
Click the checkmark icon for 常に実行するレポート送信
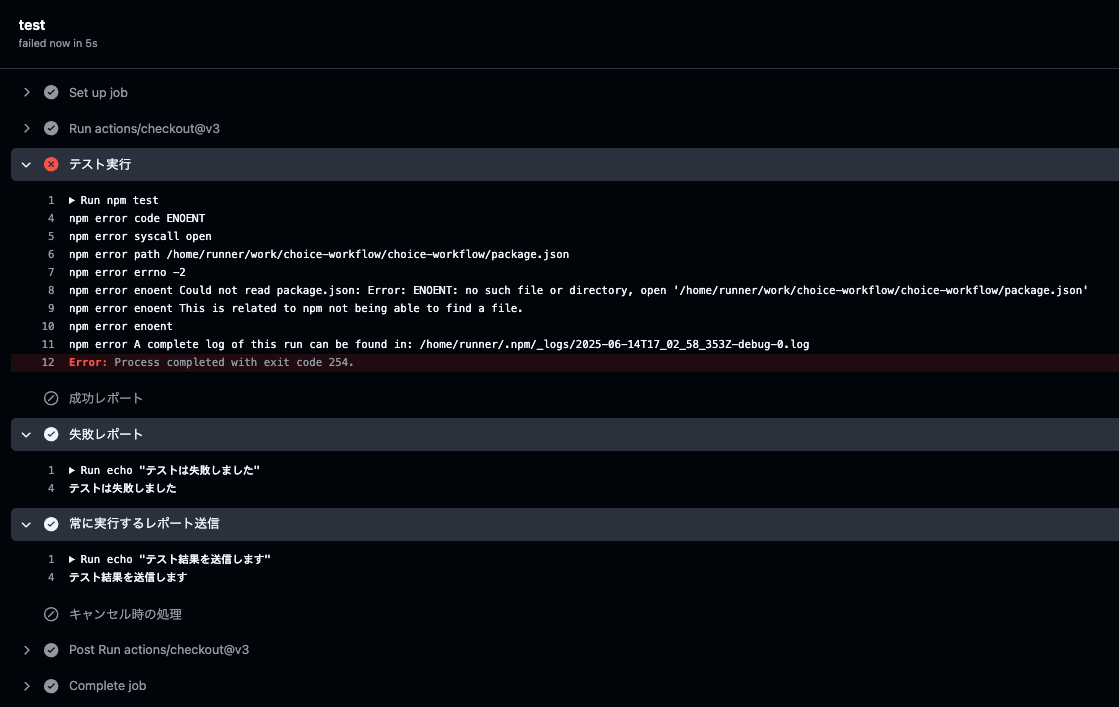[x=51, y=524]
